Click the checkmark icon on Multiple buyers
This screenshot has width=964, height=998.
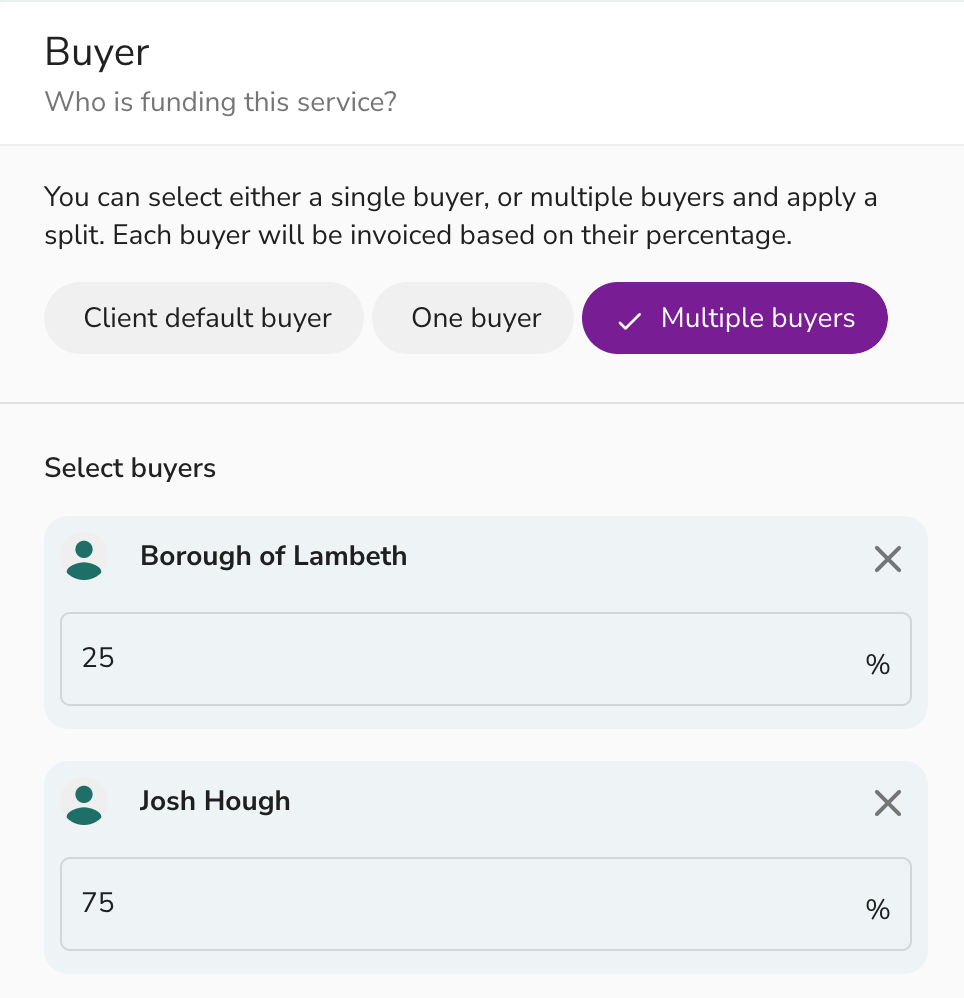tap(629, 321)
